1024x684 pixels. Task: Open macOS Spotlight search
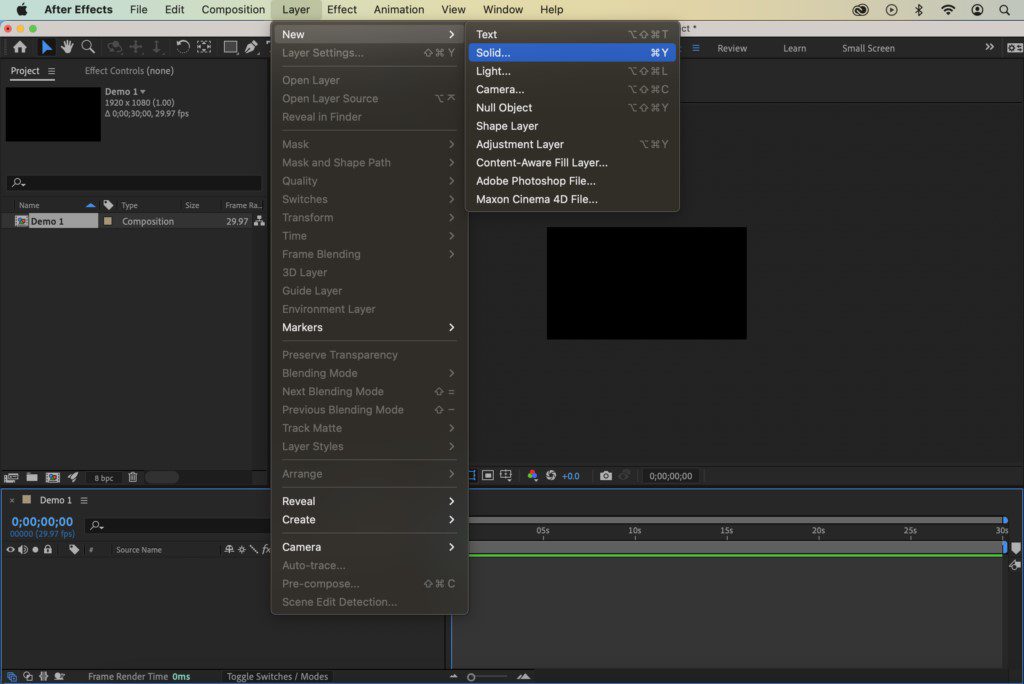1004,10
